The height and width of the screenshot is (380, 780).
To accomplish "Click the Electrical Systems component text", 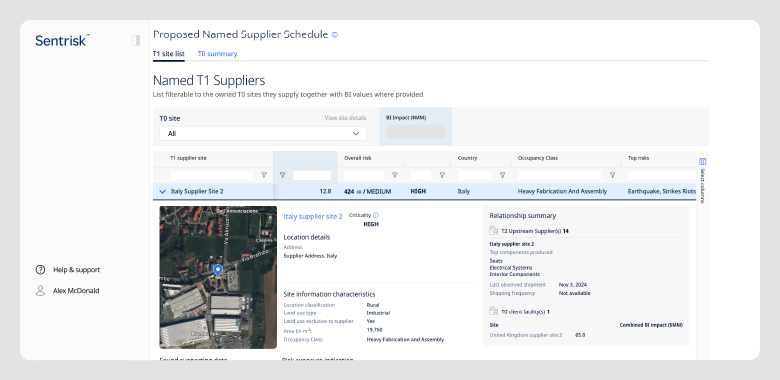I will click(x=512, y=268).
